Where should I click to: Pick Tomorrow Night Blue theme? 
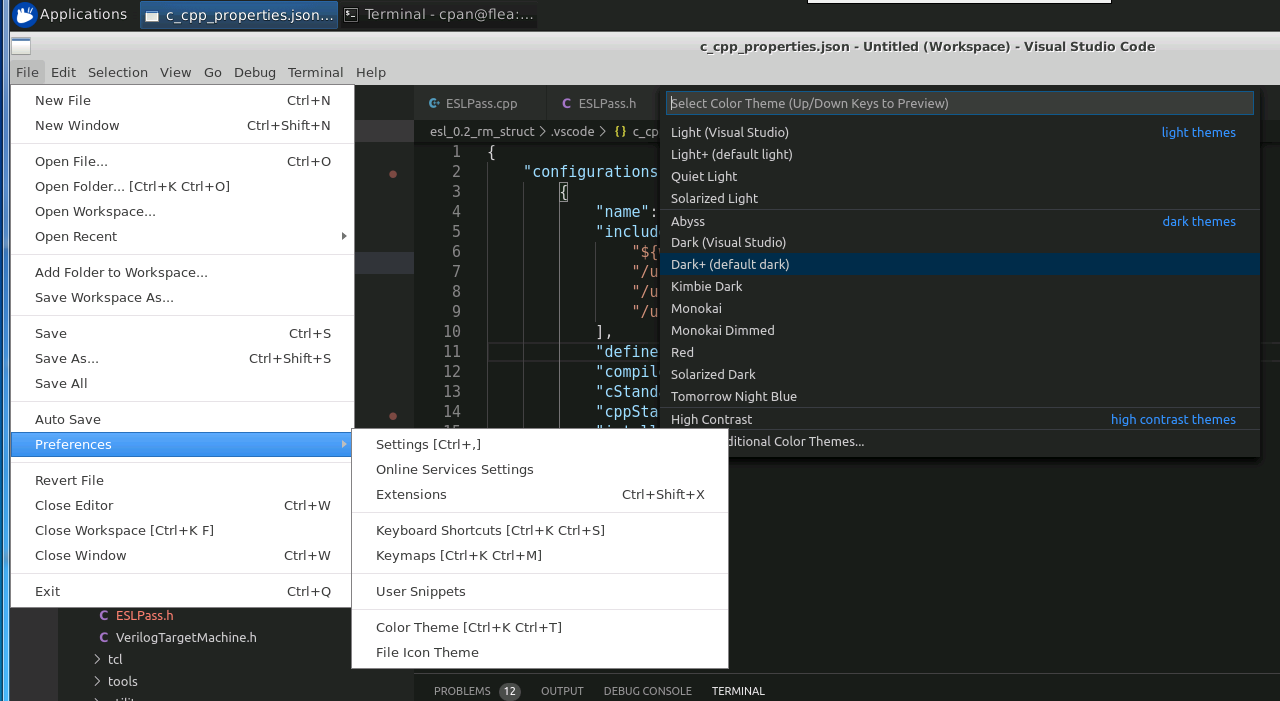click(x=960, y=396)
